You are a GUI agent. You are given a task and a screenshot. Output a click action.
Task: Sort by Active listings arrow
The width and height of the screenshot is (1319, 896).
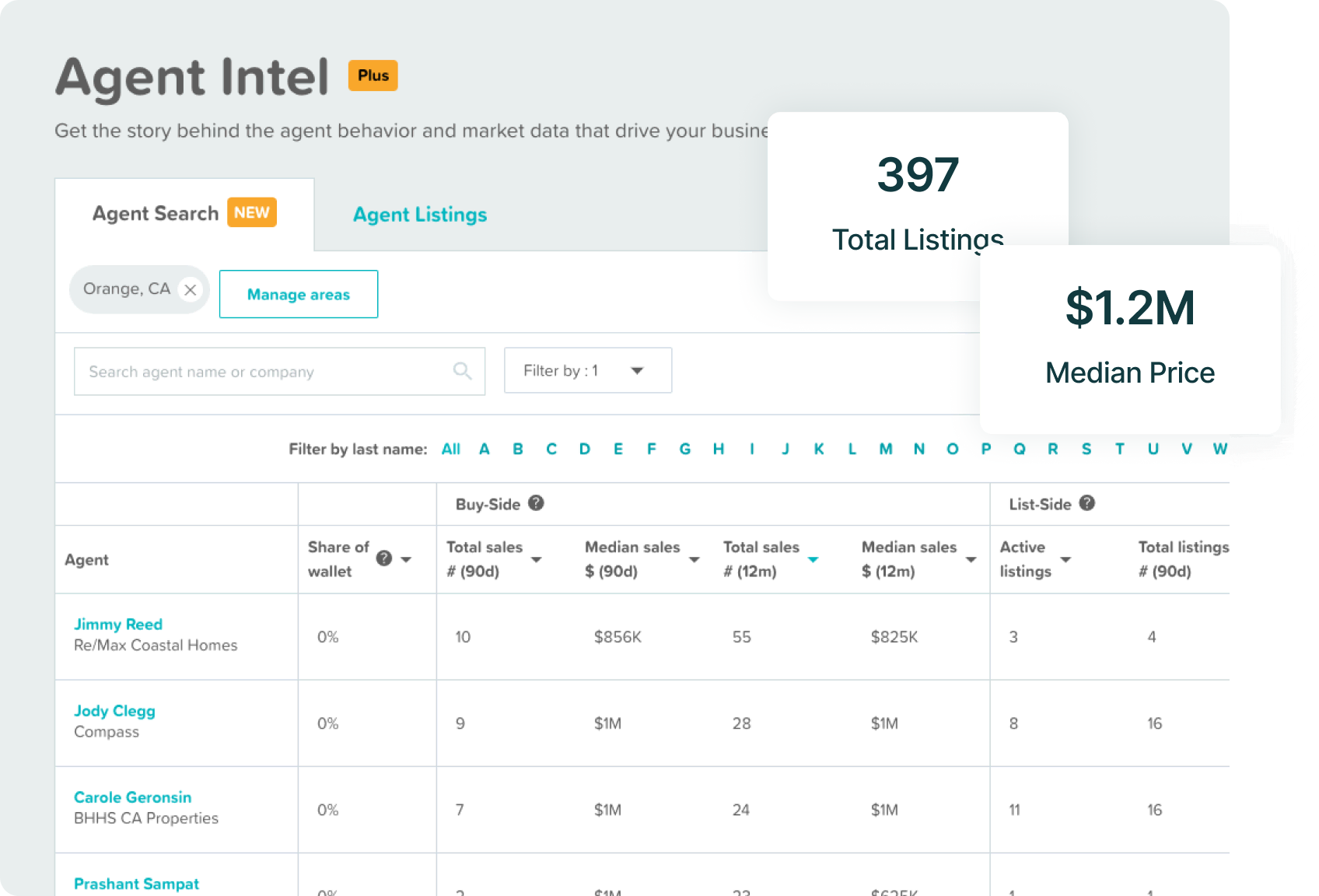point(1066,559)
